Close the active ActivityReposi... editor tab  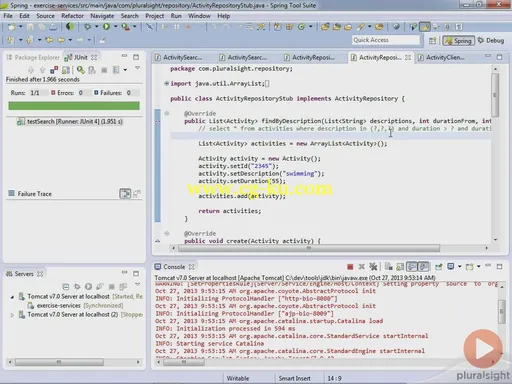coord(408,57)
